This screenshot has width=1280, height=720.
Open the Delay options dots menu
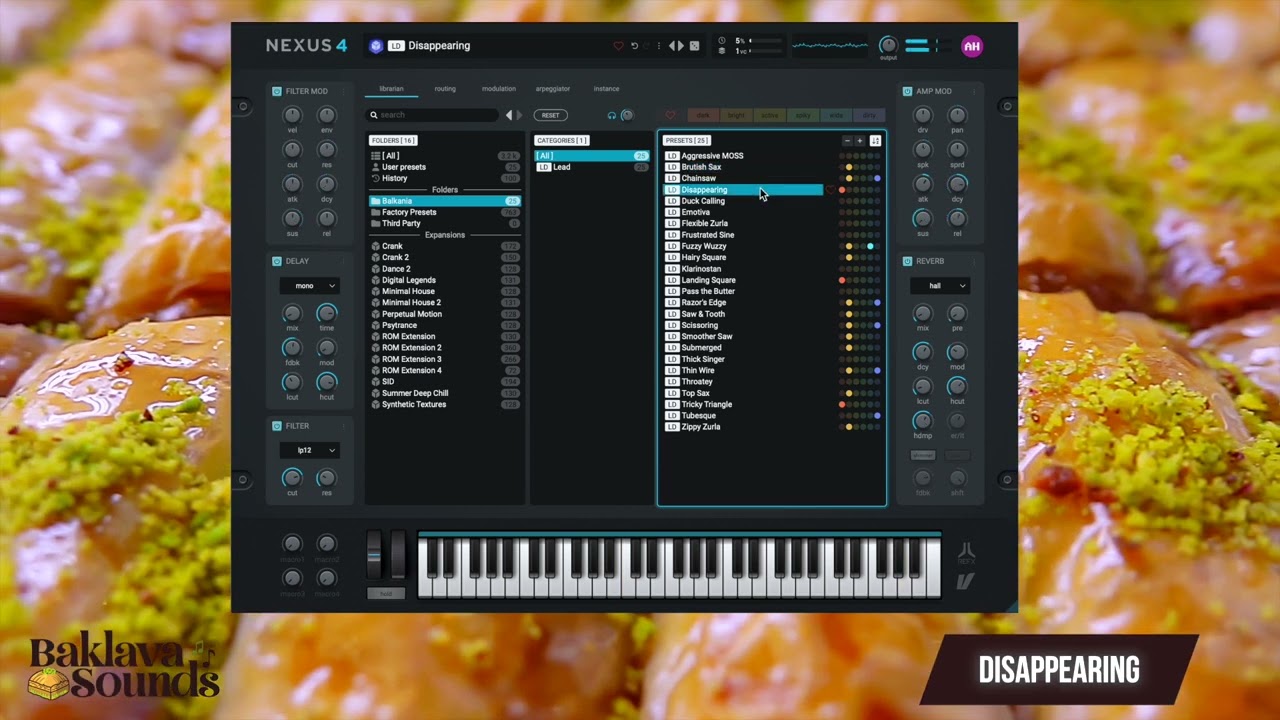tap(343, 261)
